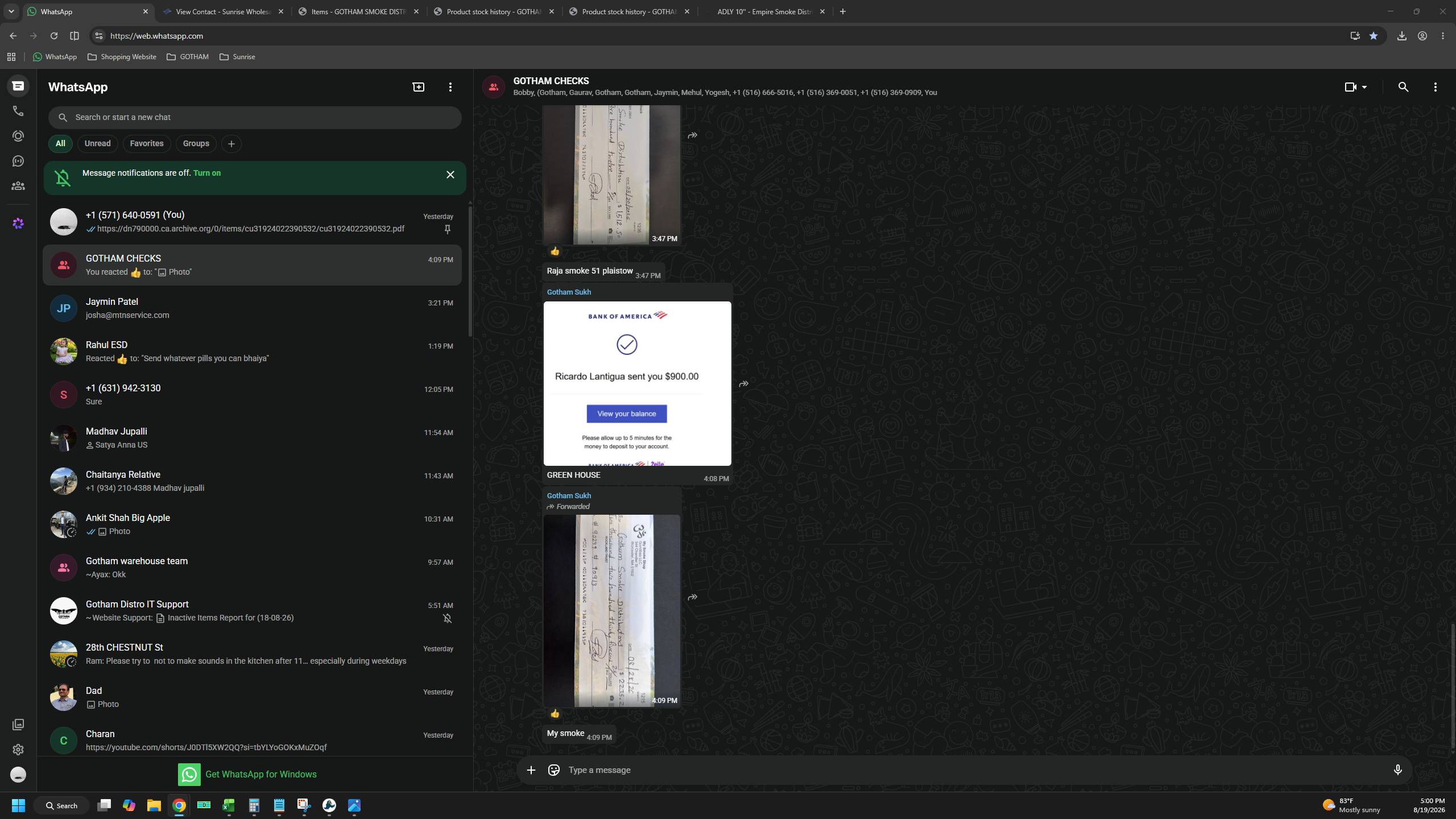Search within GOTHAM CHECKS chat

(1403, 87)
